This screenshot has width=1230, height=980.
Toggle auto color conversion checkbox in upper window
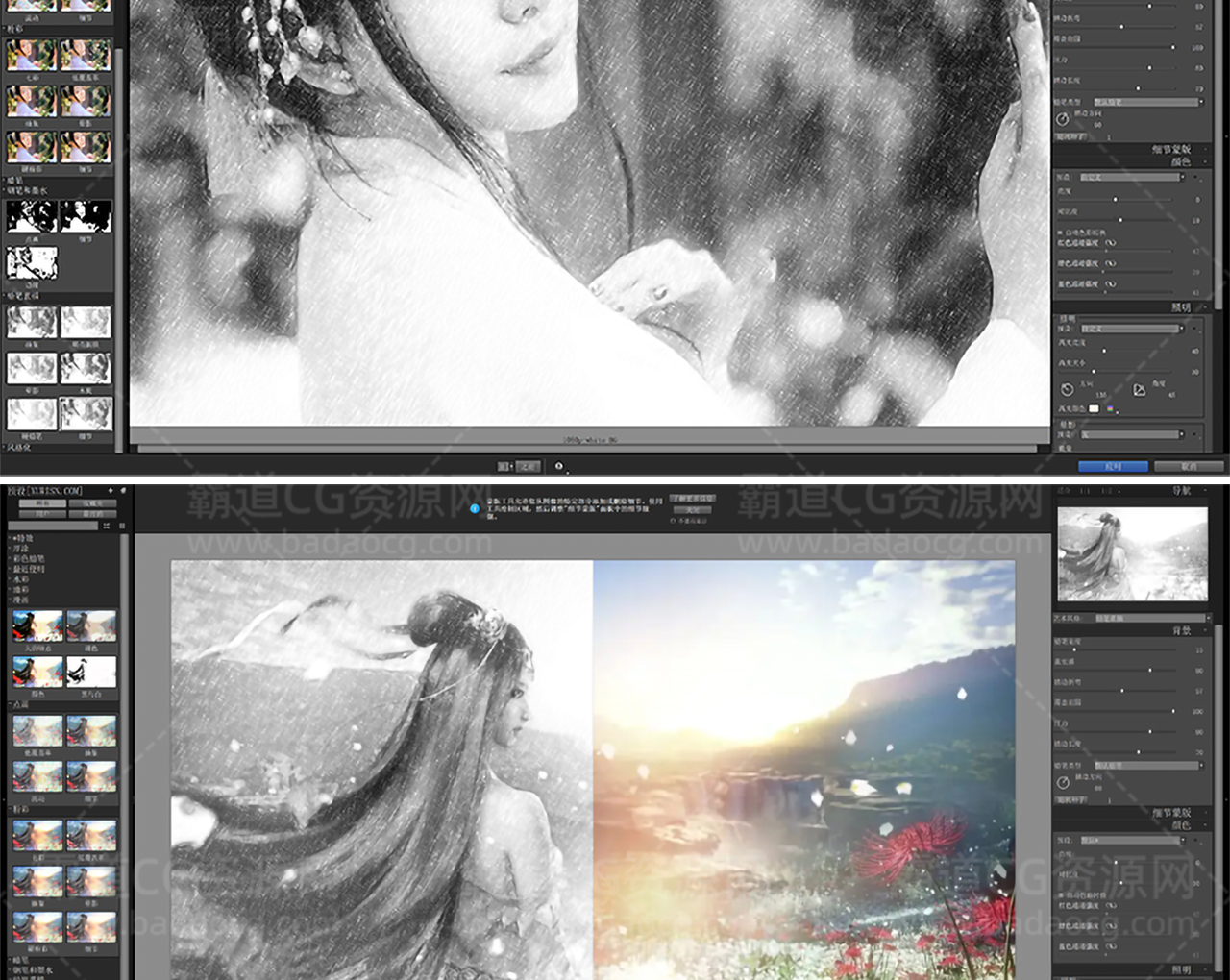pos(1060,233)
